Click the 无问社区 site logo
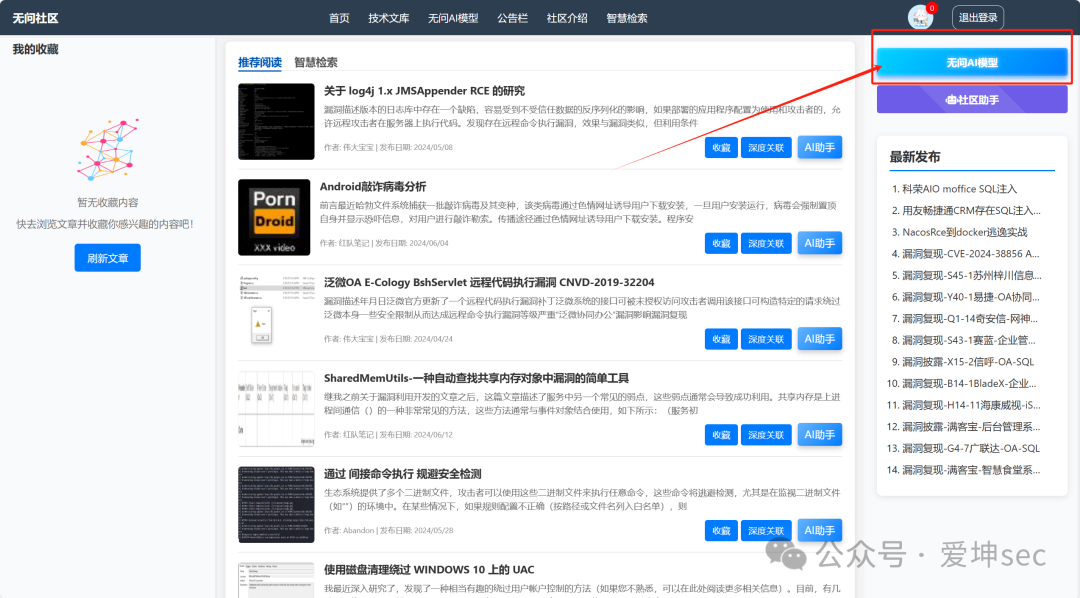 tap(35, 18)
